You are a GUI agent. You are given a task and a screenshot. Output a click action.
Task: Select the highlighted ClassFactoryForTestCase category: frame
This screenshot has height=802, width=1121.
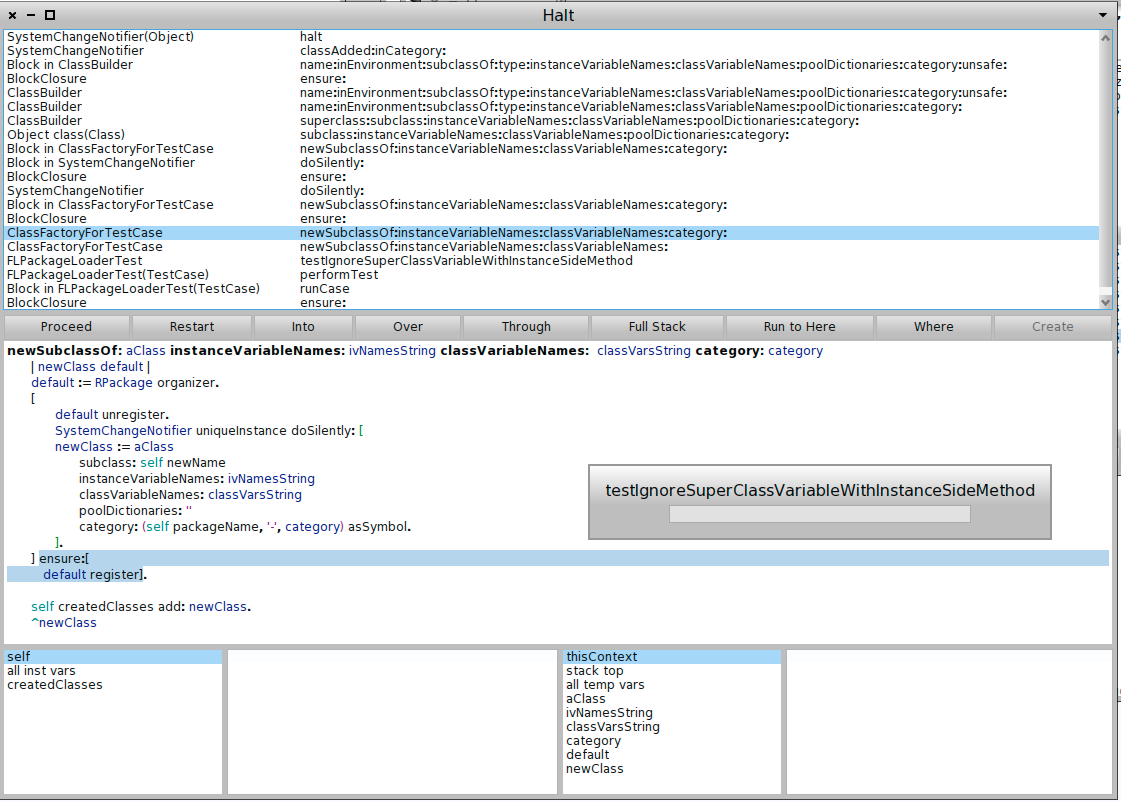pyautogui.click(x=552, y=233)
